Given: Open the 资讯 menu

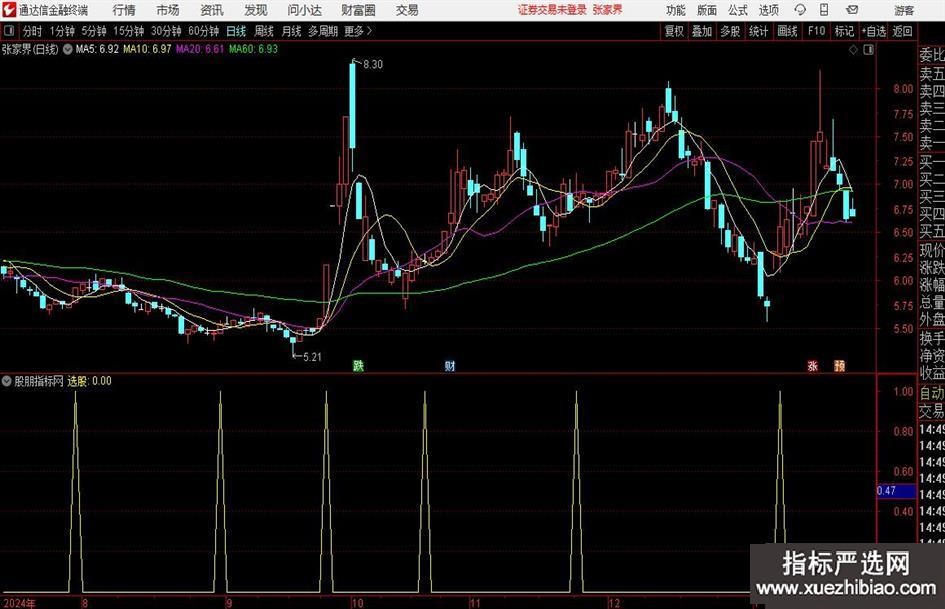Looking at the screenshot, I should (212, 10).
